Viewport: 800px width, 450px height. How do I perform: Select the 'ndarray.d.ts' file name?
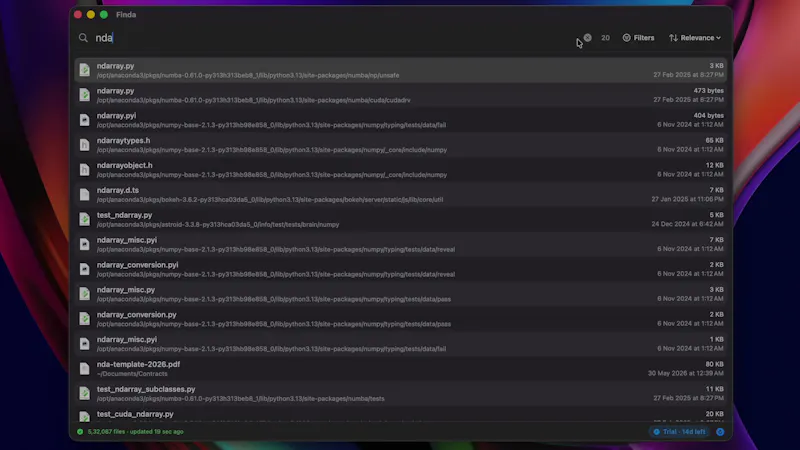click(117, 190)
